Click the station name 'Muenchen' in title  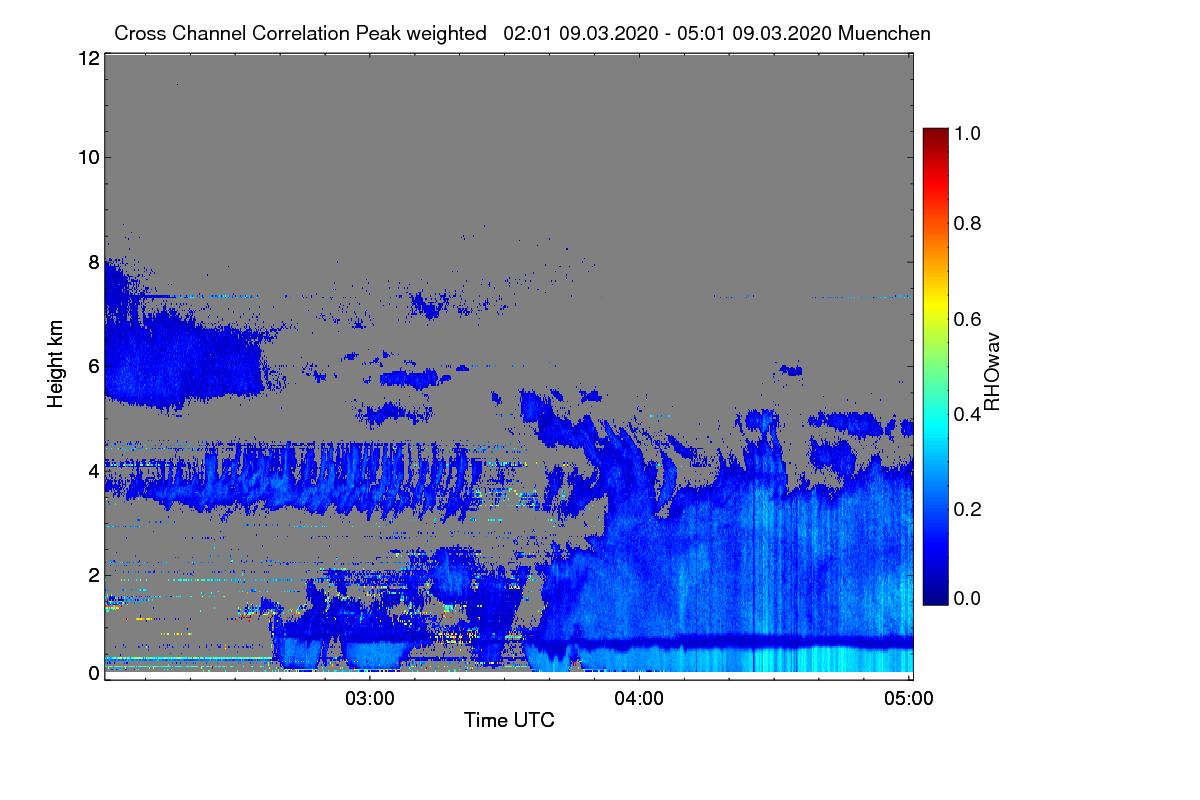point(885,33)
